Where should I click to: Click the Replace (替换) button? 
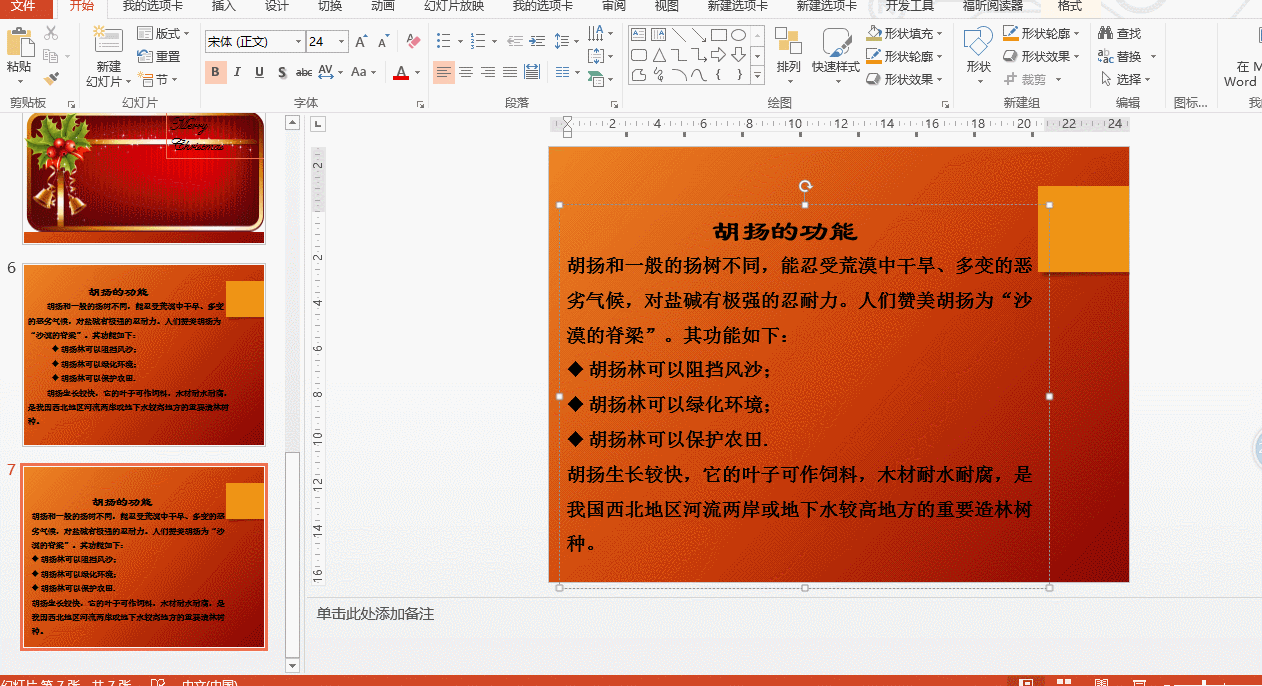(x=1121, y=57)
